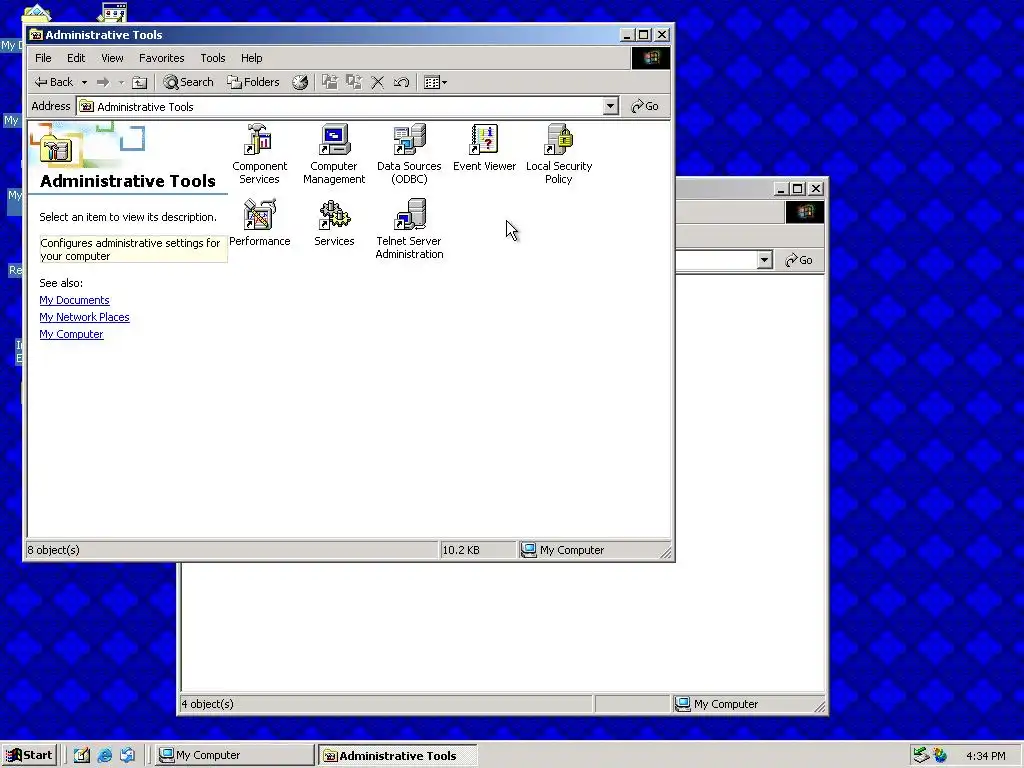The height and width of the screenshot is (768, 1024).
Task: Open the Edit menu
Action: coord(76,58)
